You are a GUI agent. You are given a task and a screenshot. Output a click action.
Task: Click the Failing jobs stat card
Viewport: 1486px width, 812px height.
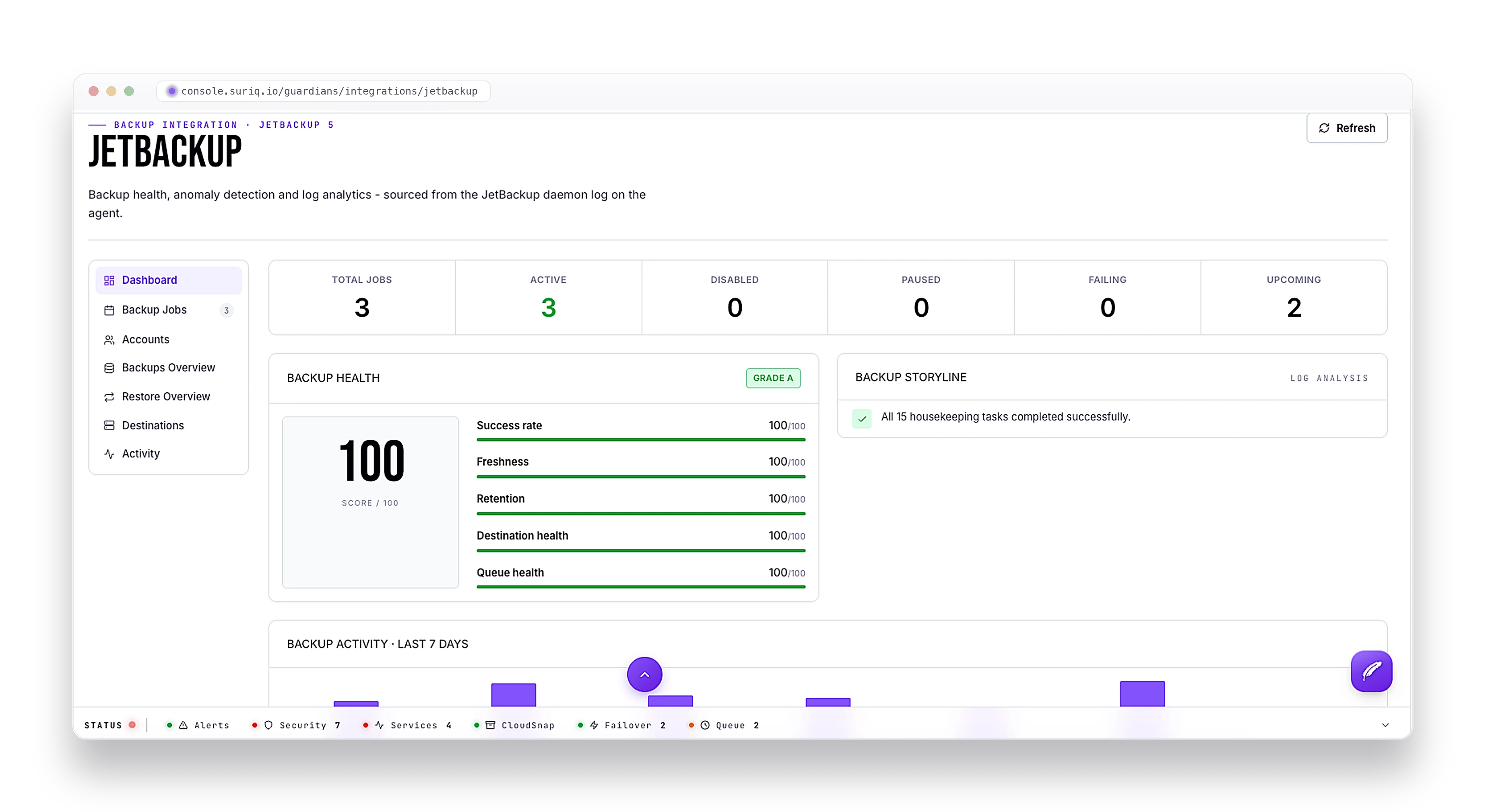[1108, 298]
